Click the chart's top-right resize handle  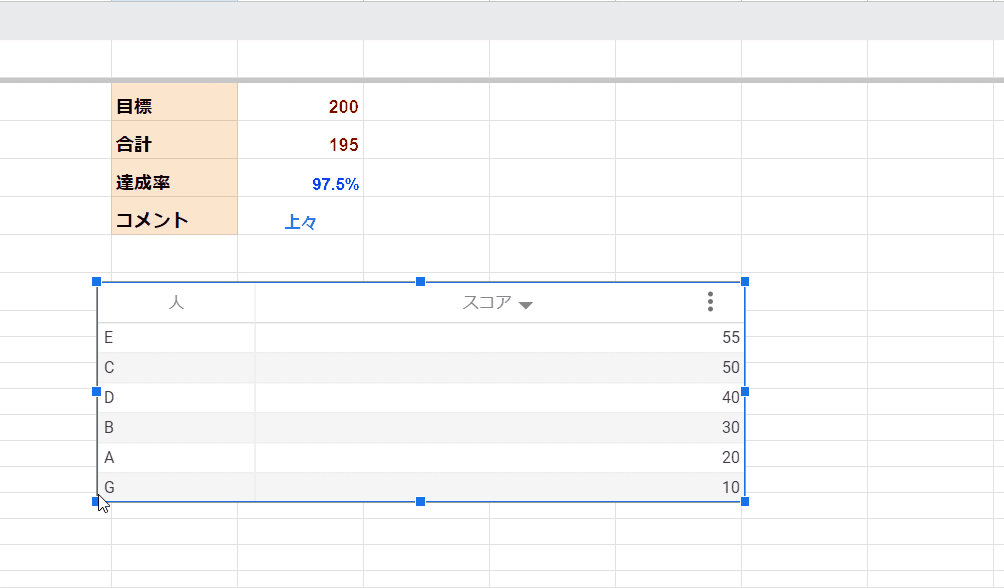(745, 282)
